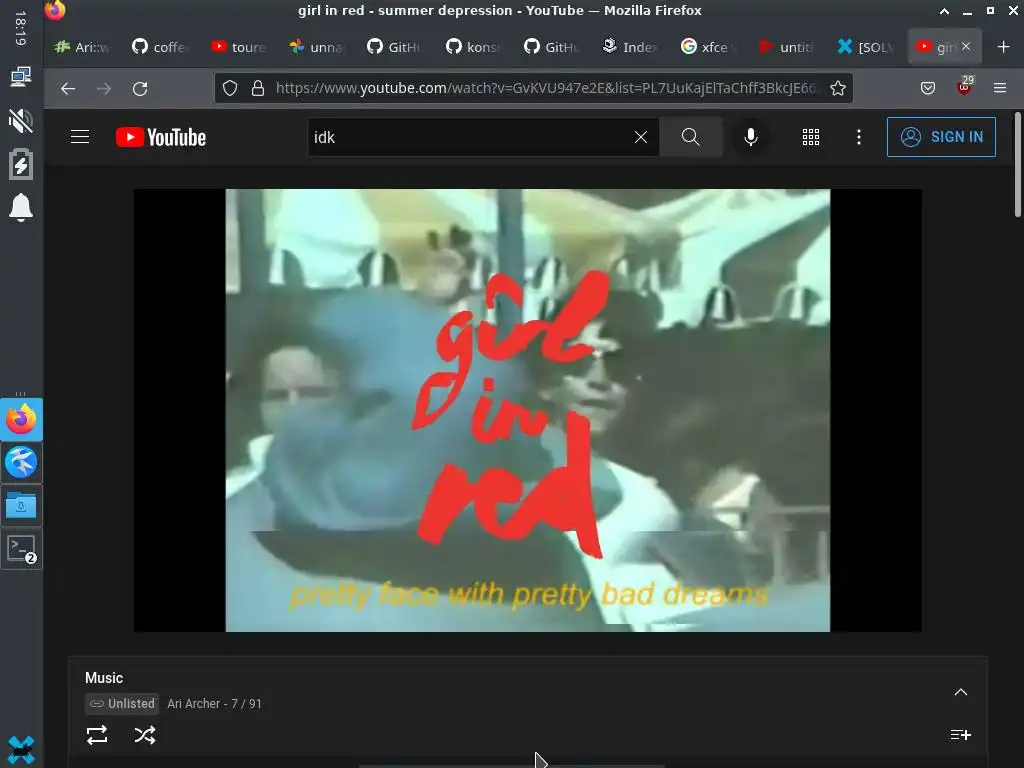Open the Xfce applications menu icon
Image resolution: width=1024 pixels, height=768 pixels.
21,750
